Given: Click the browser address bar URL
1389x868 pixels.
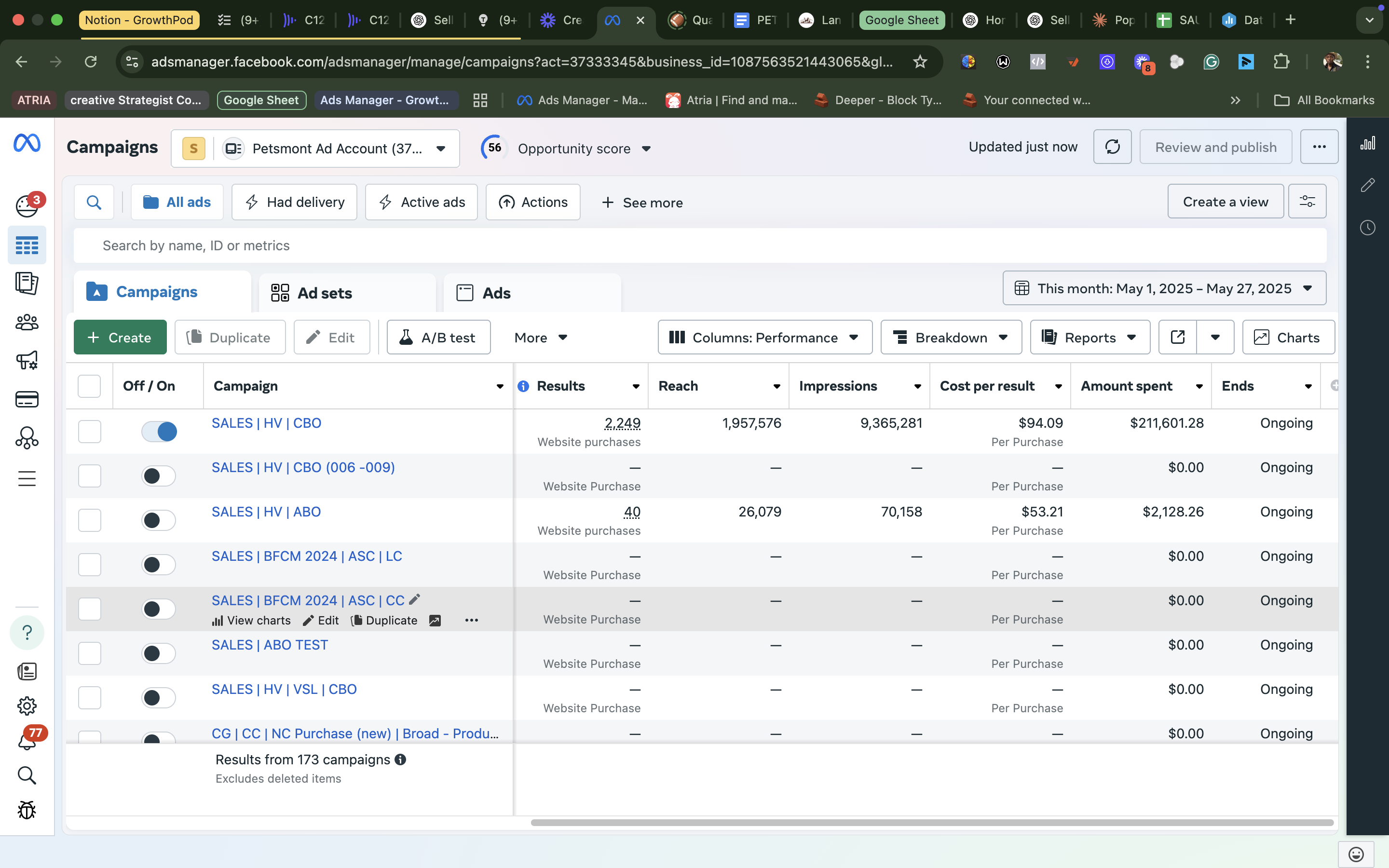Looking at the screenshot, I should point(522,61).
